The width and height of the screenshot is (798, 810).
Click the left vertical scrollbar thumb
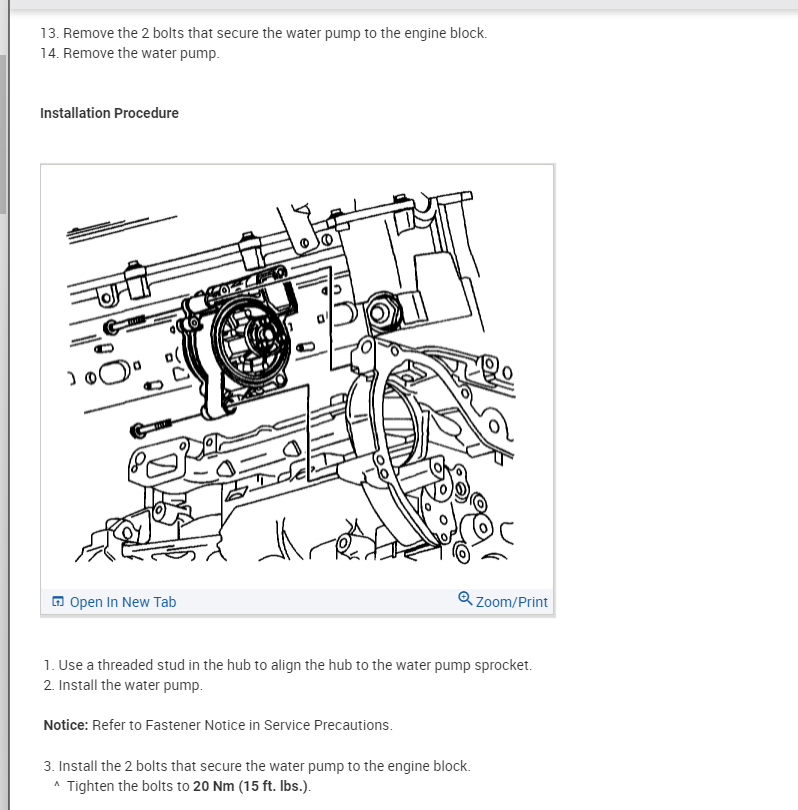coord(3,134)
